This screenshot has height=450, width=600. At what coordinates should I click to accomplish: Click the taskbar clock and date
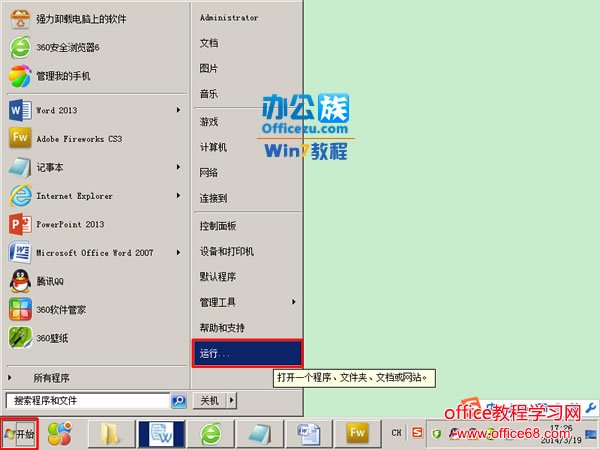pyautogui.click(x=561, y=434)
